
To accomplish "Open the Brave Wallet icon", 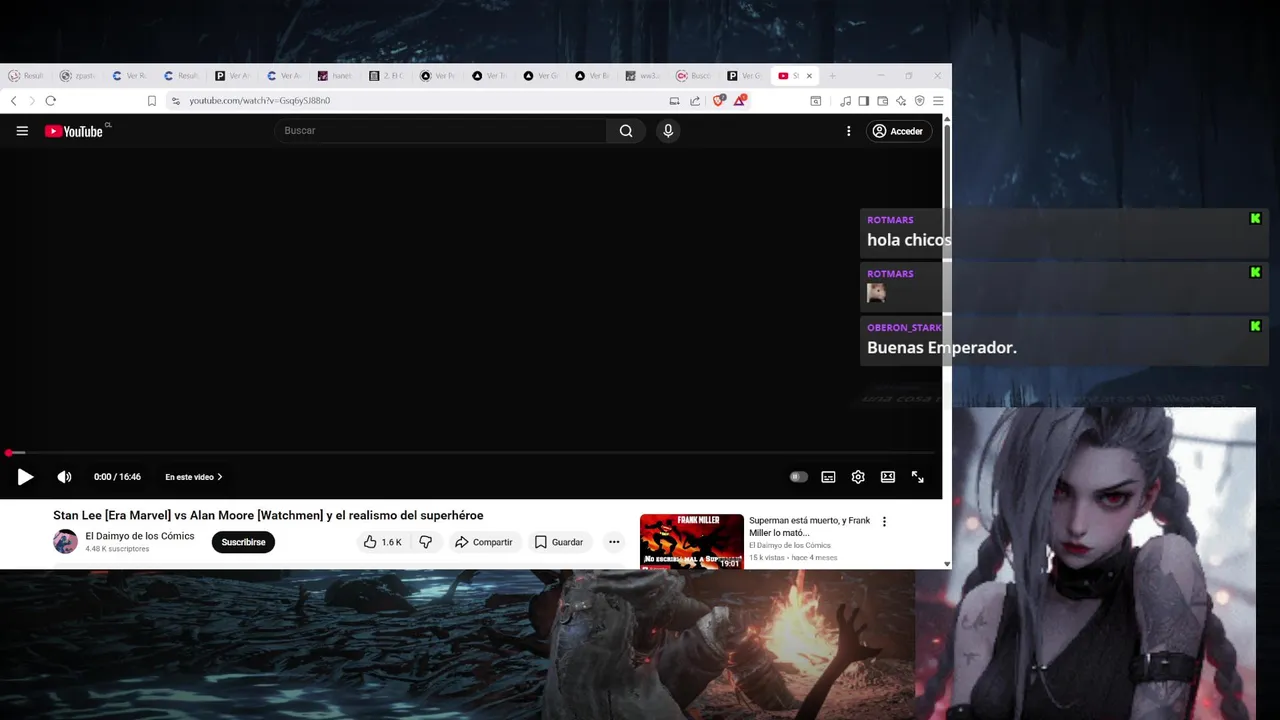I will [883, 101].
